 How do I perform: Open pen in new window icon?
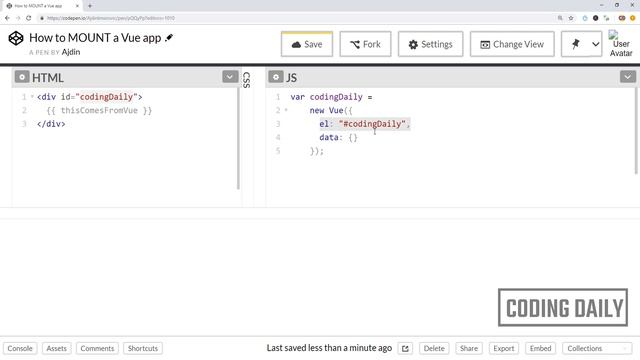(x=405, y=349)
